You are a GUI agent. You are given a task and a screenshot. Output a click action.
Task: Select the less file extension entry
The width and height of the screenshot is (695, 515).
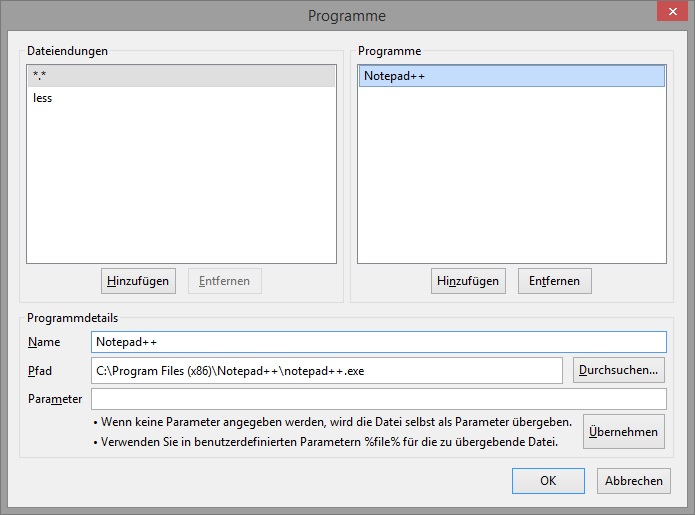pos(181,98)
